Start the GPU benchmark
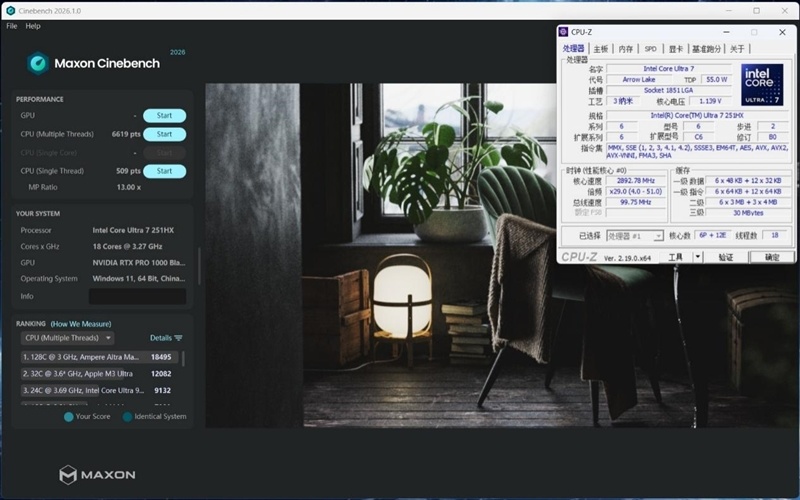Viewport: 800px width, 500px height. tap(164, 115)
